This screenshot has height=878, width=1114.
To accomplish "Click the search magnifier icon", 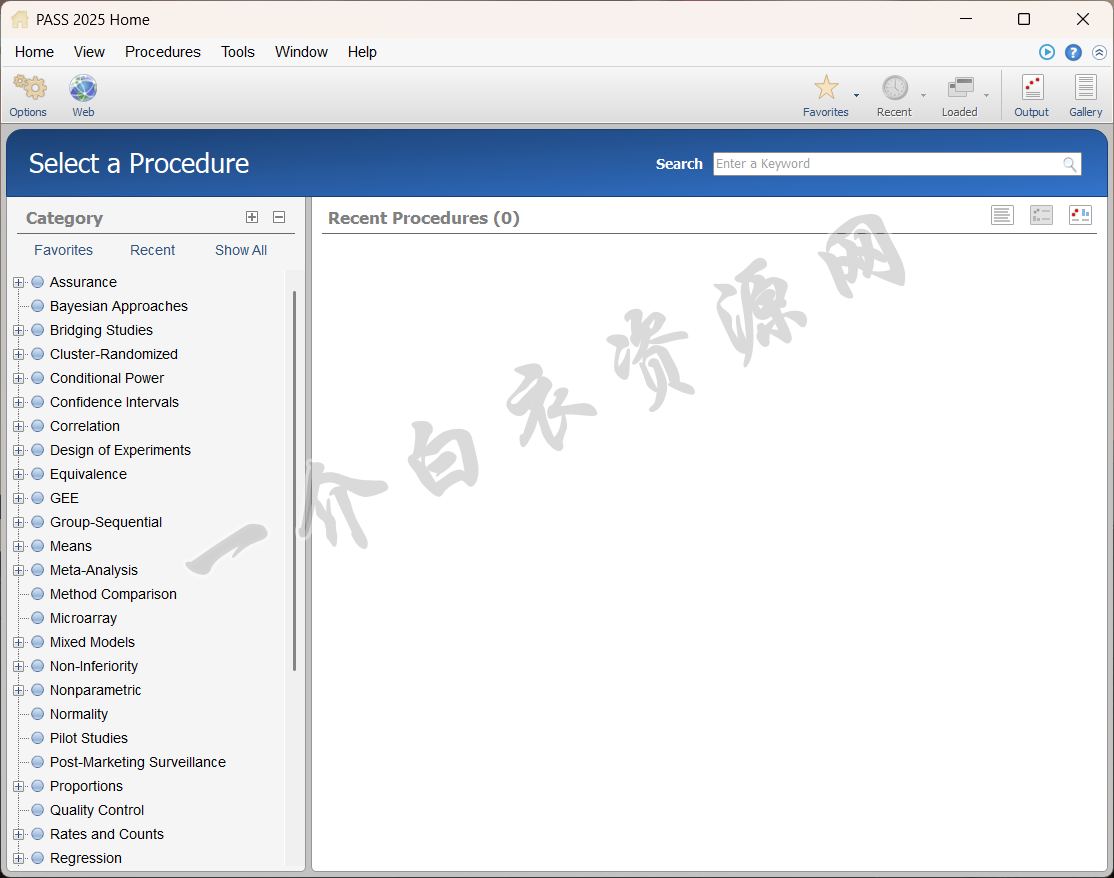I will coord(1069,165).
